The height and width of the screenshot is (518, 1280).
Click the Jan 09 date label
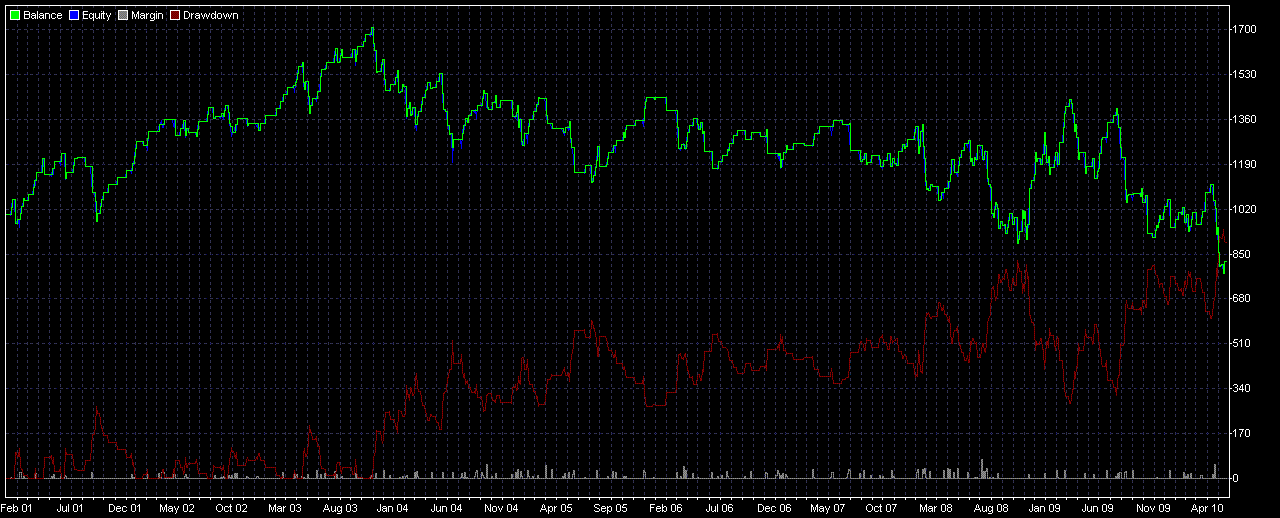click(1045, 508)
